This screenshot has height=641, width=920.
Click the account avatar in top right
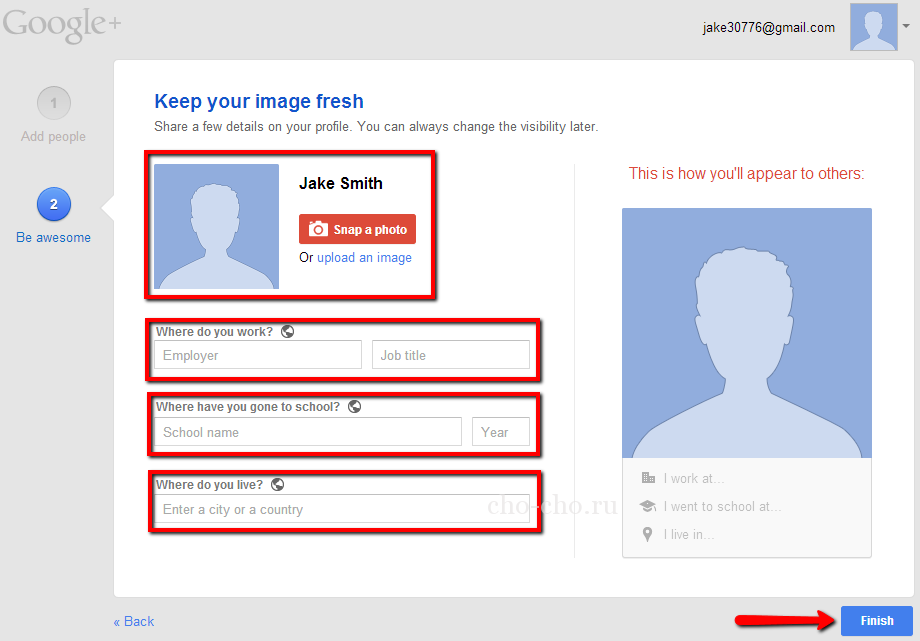873,27
